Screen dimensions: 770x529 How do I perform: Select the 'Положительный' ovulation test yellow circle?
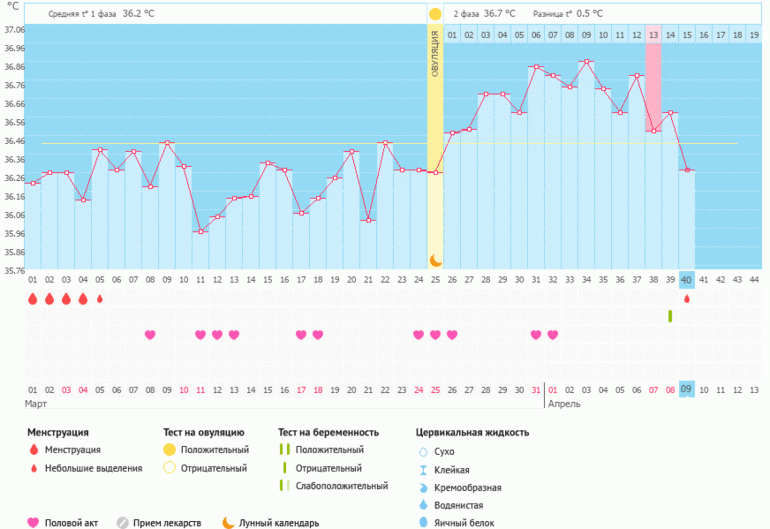point(170,450)
